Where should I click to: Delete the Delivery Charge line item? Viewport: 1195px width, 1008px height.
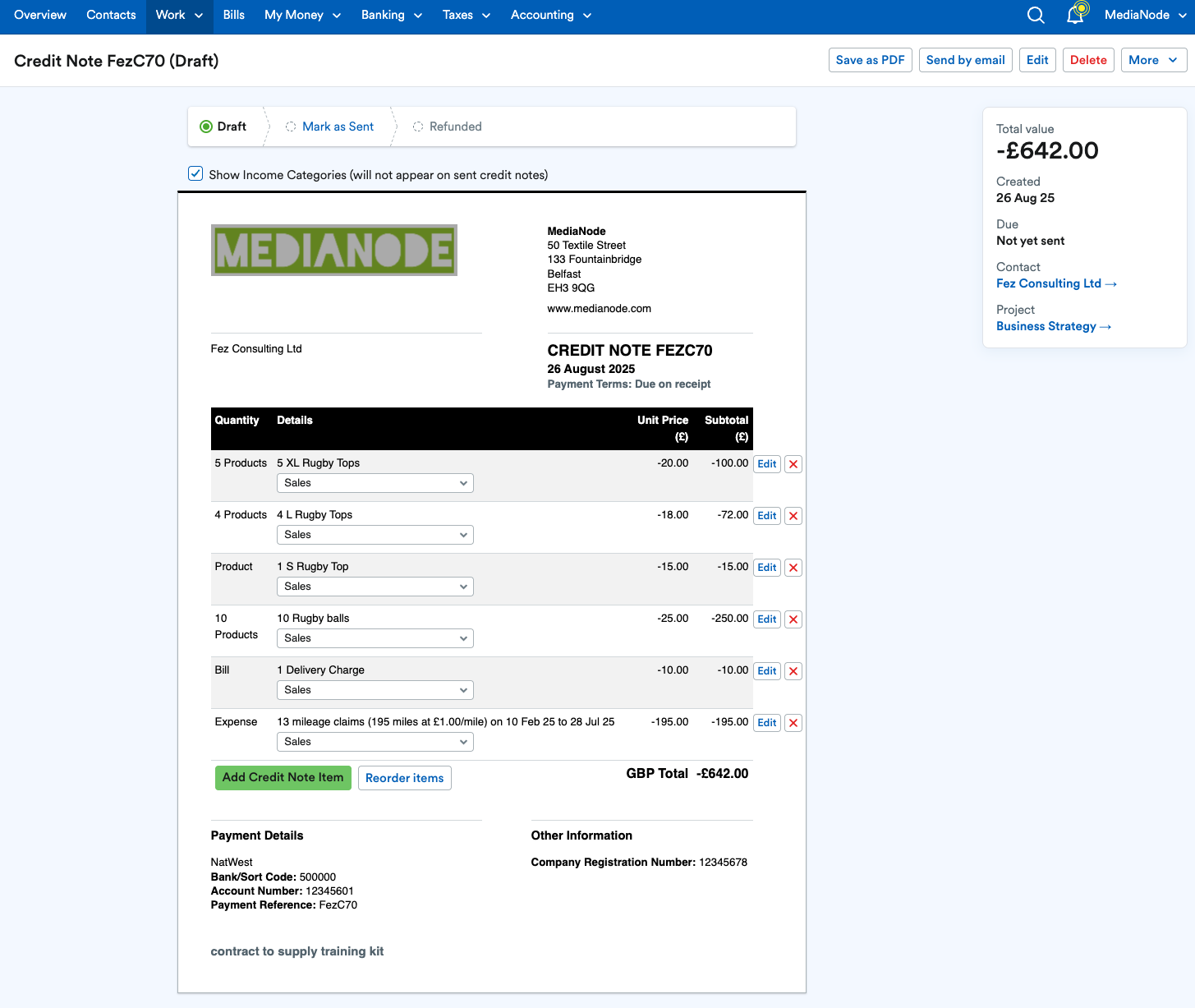coord(793,671)
